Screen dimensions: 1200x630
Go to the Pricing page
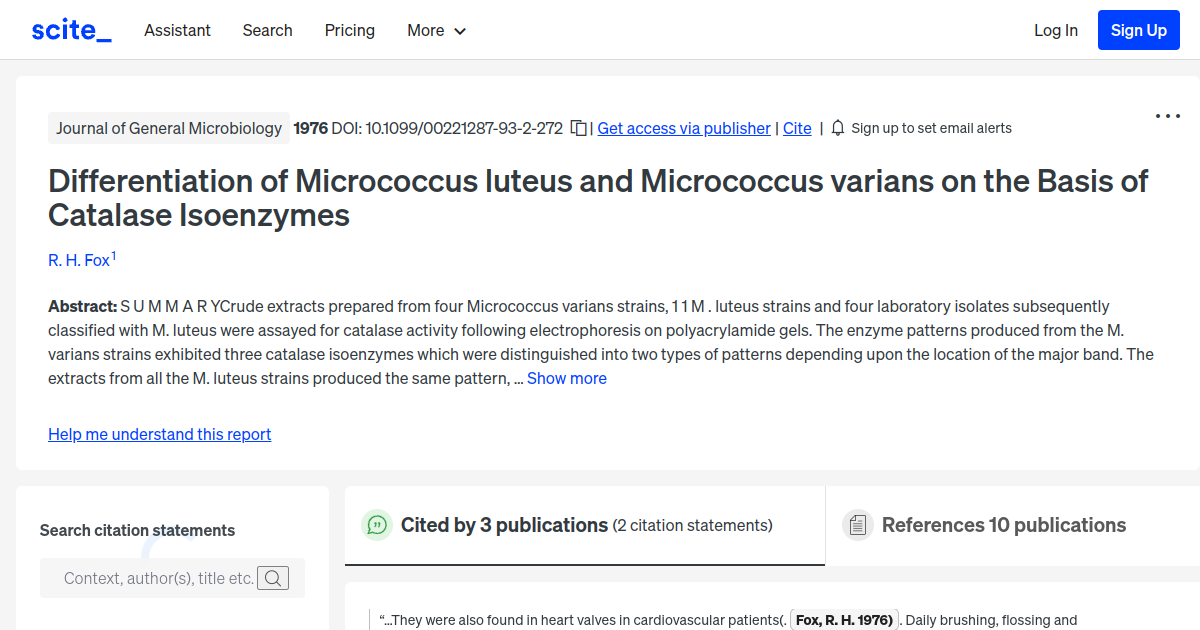(349, 31)
